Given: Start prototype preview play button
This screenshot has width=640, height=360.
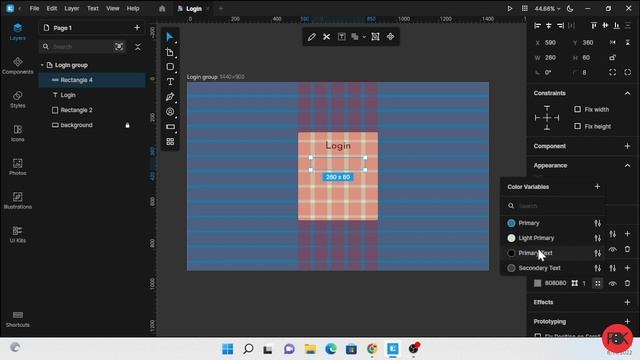Looking at the screenshot, I should (x=510, y=9).
